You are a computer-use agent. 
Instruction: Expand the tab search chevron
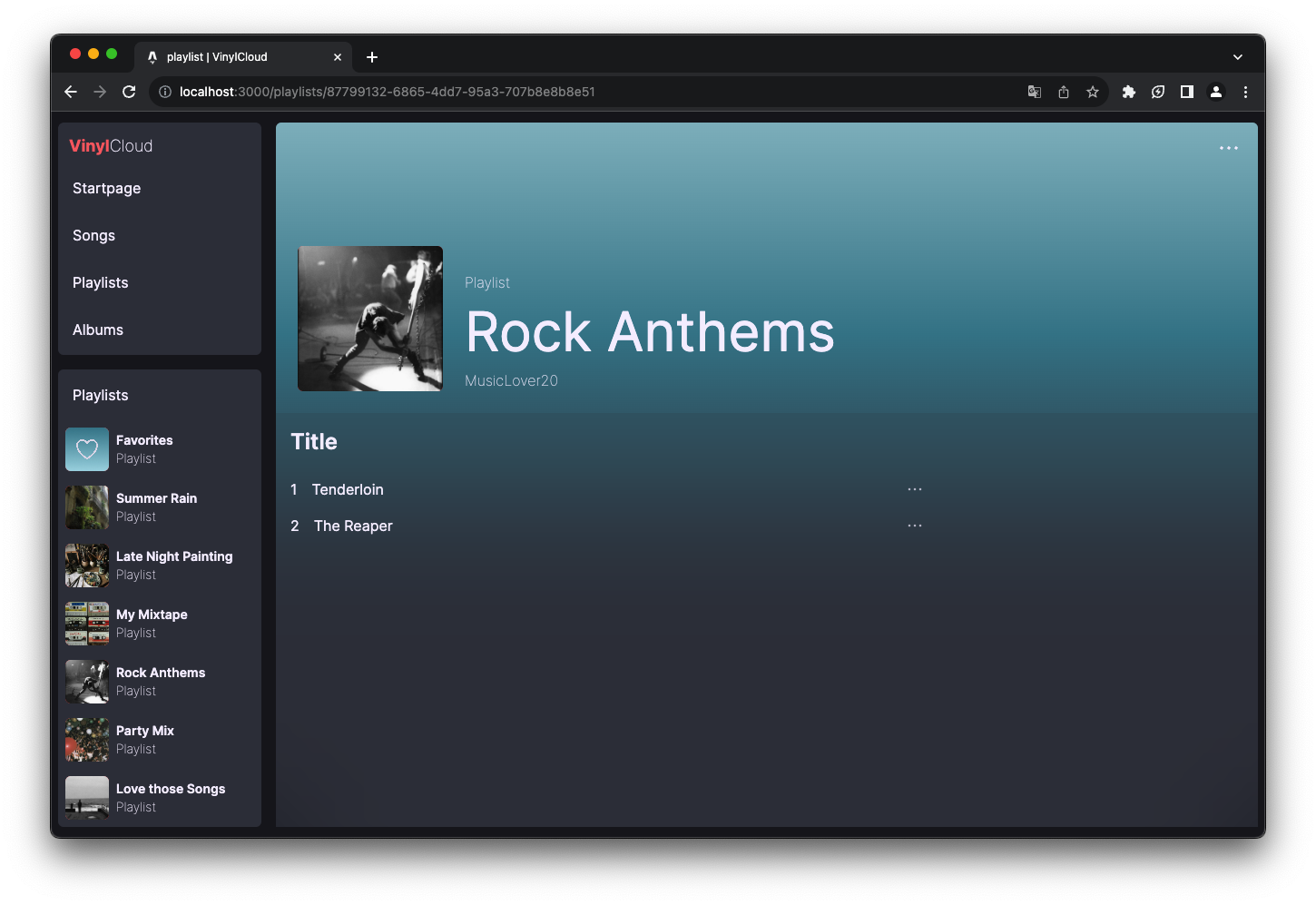pyautogui.click(x=1237, y=57)
